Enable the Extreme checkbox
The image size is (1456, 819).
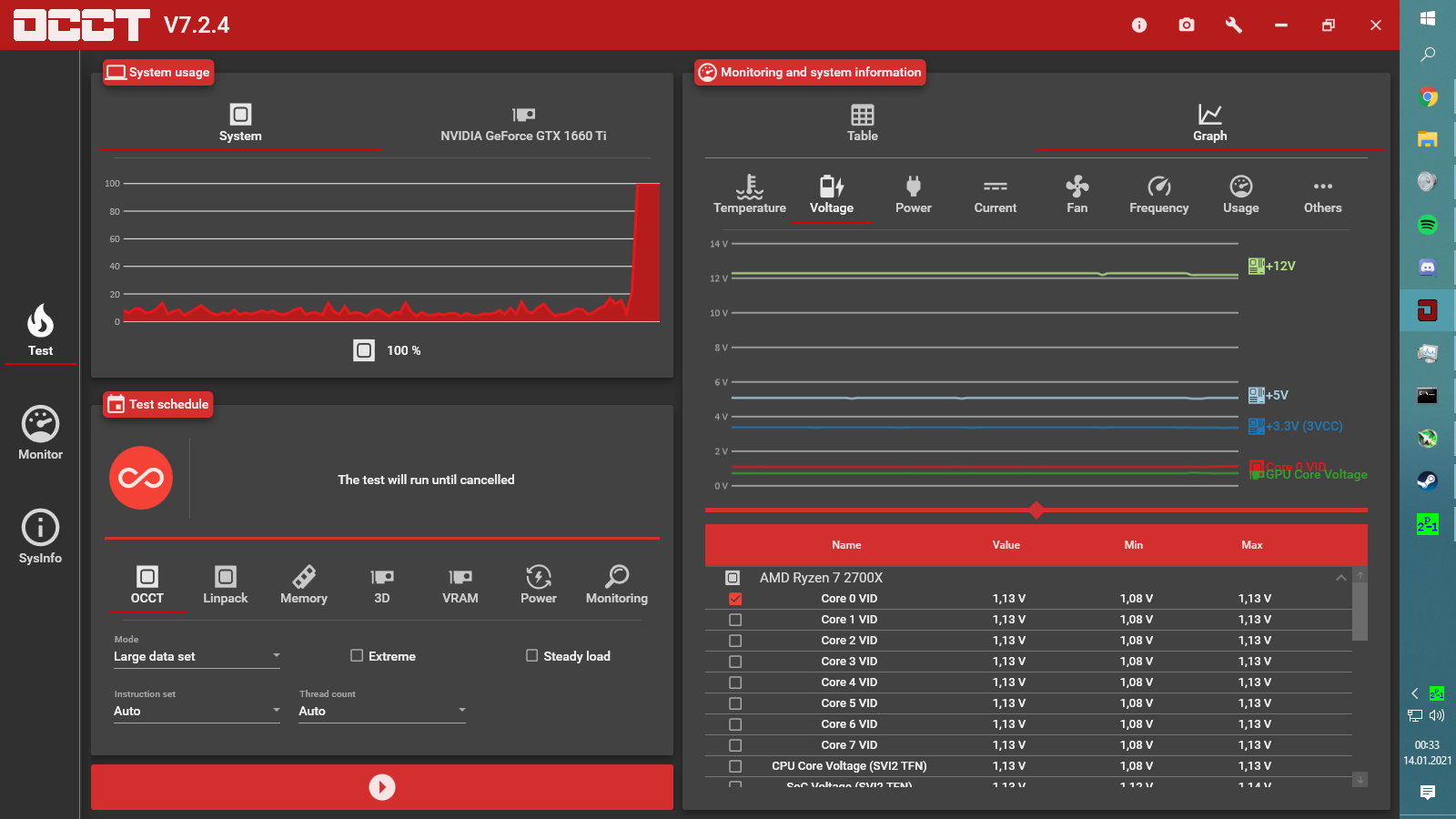click(357, 655)
